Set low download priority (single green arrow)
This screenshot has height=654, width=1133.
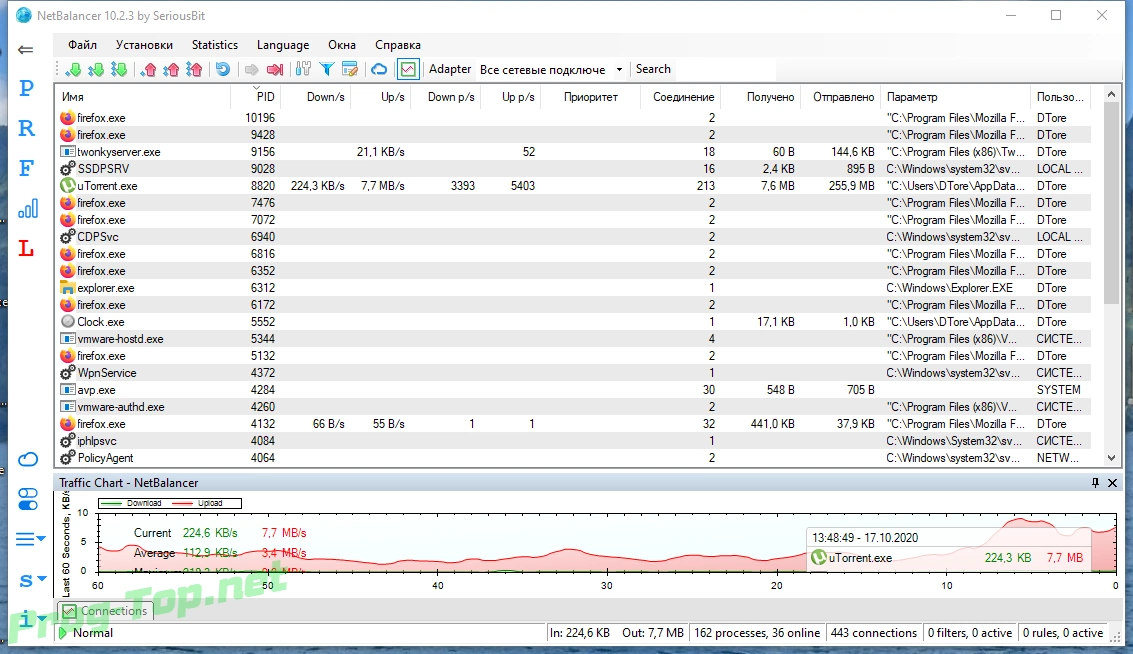[x=73, y=69]
